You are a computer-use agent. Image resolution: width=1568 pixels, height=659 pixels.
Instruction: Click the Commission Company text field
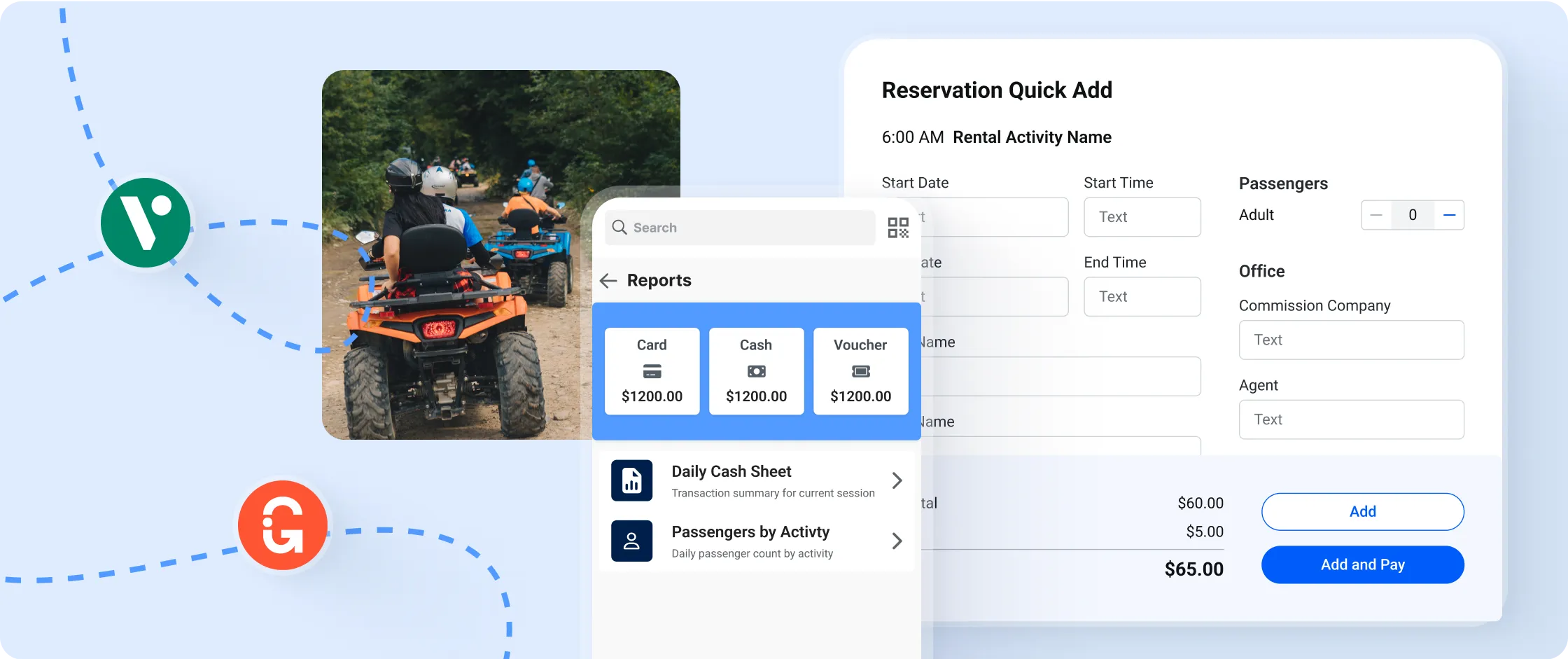(x=1351, y=340)
